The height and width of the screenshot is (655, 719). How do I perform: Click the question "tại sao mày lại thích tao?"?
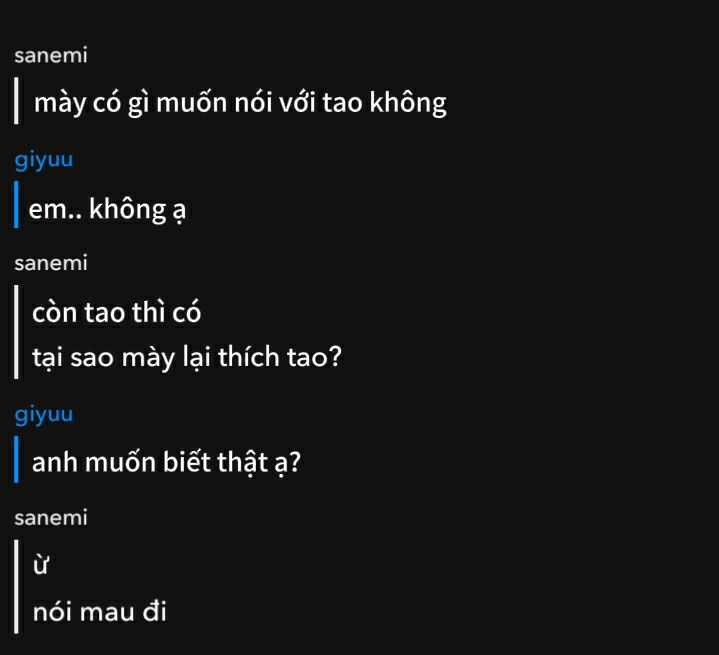(x=187, y=357)
